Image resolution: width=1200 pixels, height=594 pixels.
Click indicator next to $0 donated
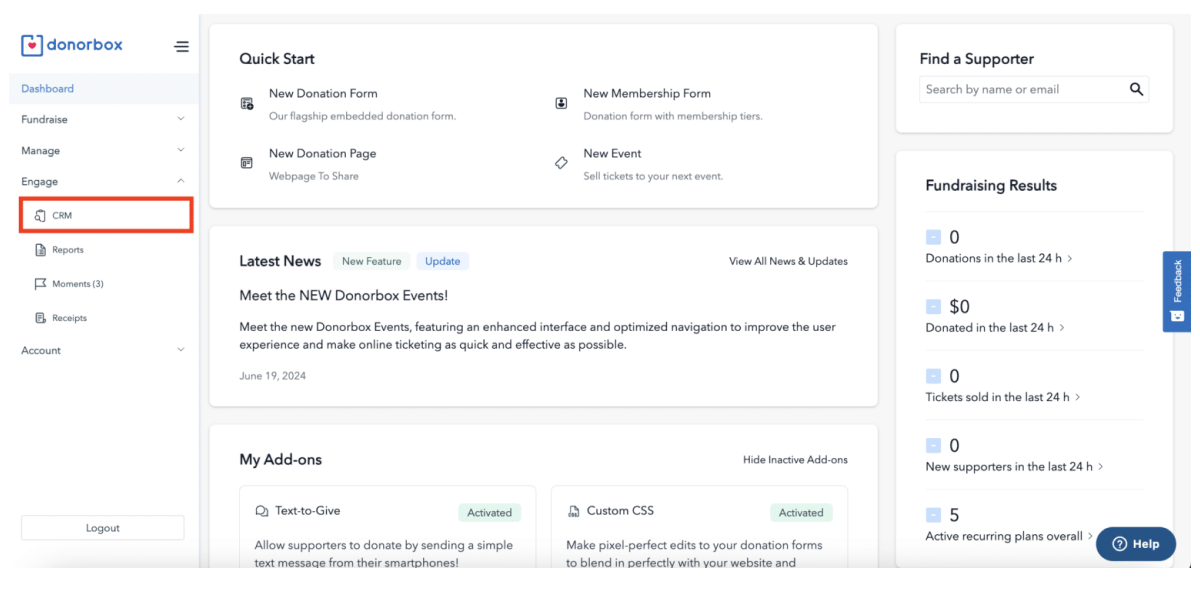933,306
